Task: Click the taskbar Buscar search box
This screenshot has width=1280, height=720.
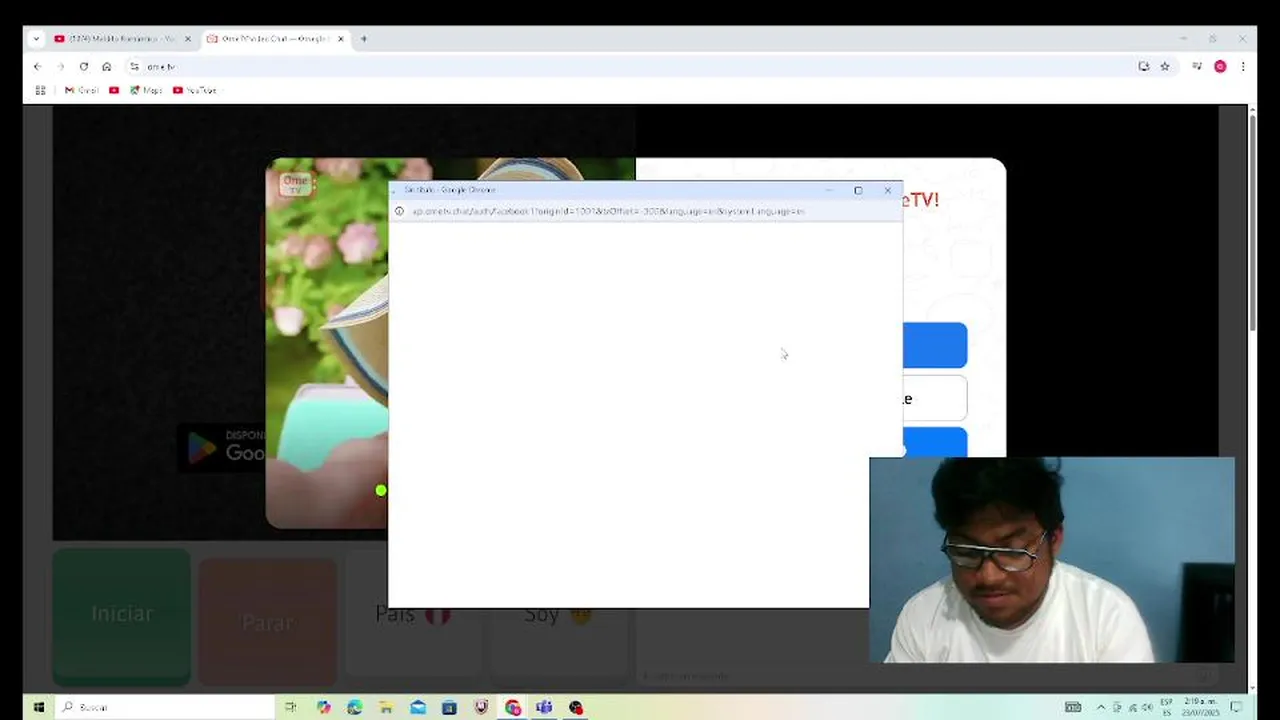Action: [x=165, y=707]
